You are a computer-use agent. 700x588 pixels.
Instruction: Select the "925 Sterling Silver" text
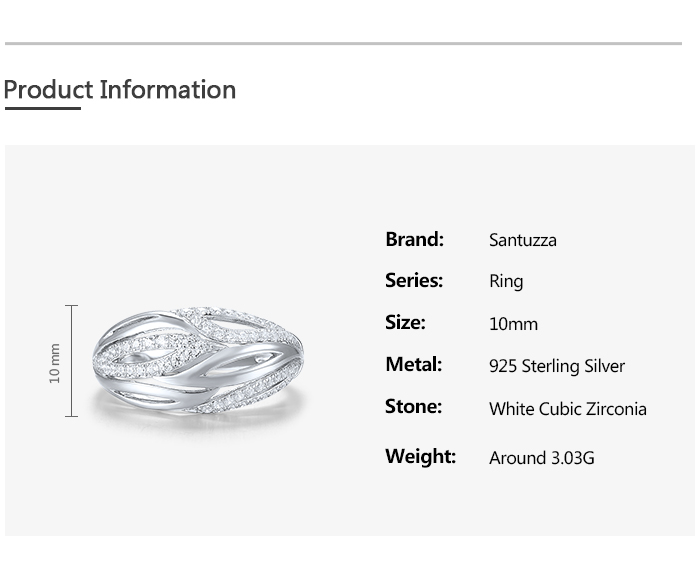click(556, 366)
